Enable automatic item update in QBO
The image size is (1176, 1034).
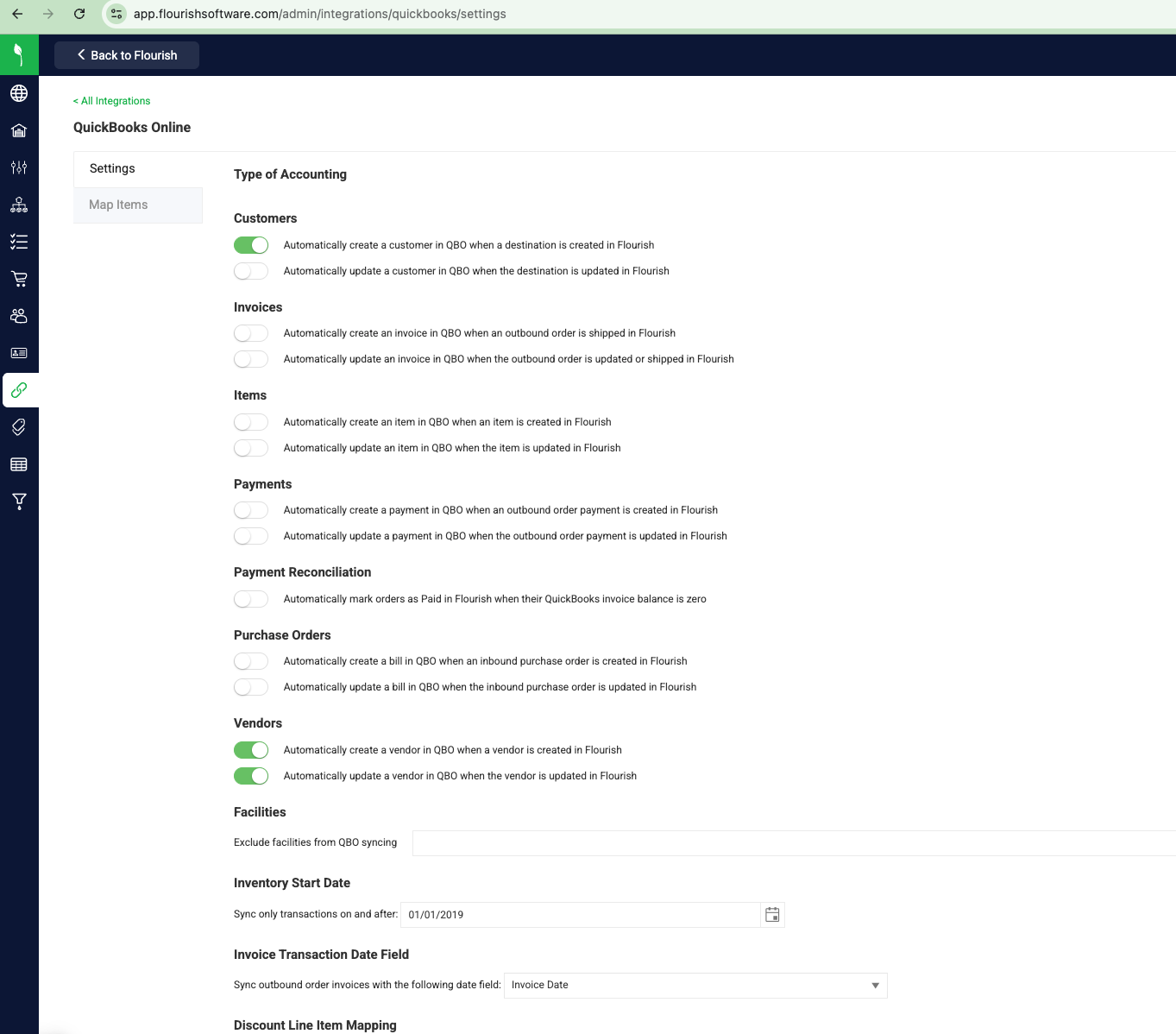(x=251, y=448)
